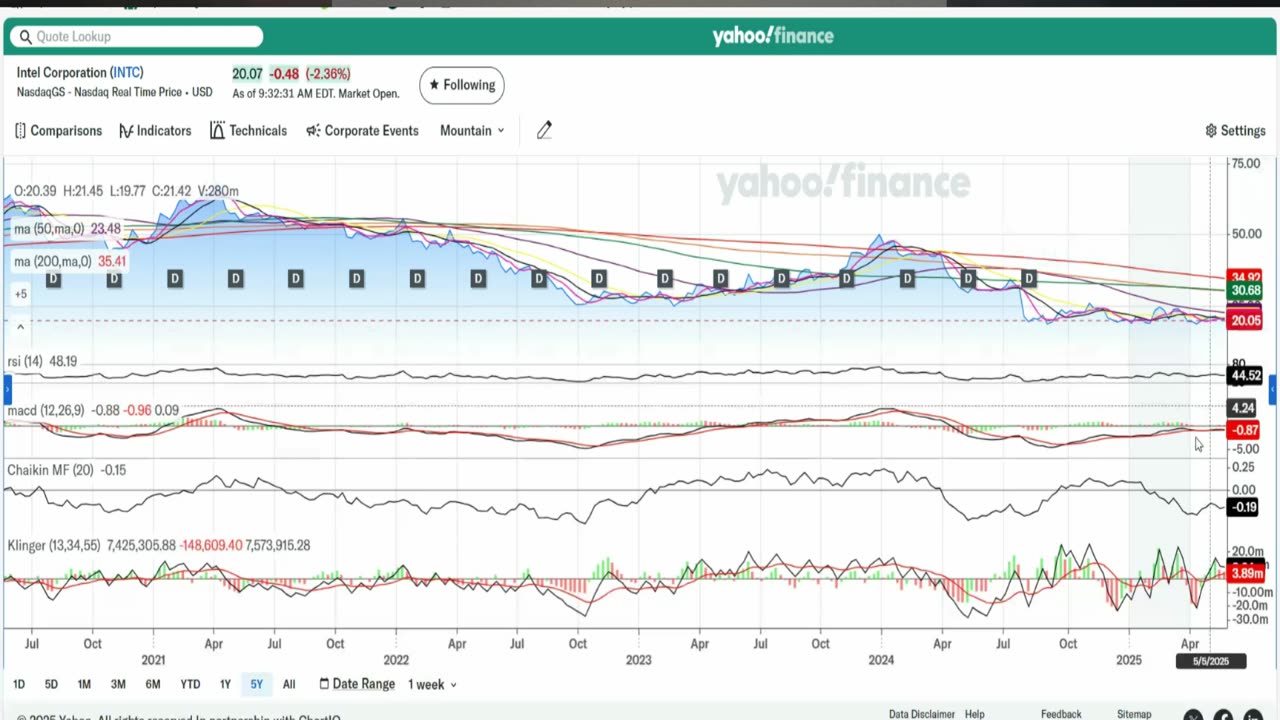
Task: Open the Corporate Events menu
Action: pyautogui.click(x=362, y=131)
